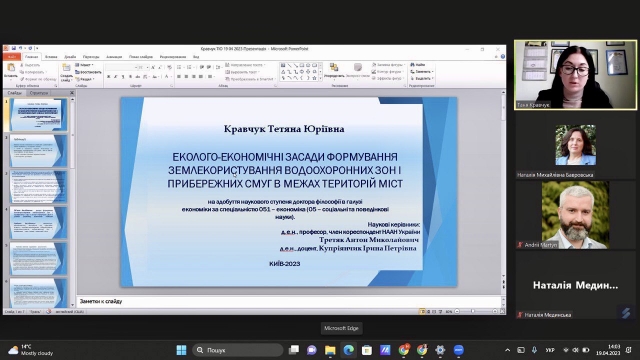Switch to the Структура outline tab

coord(39,93)
